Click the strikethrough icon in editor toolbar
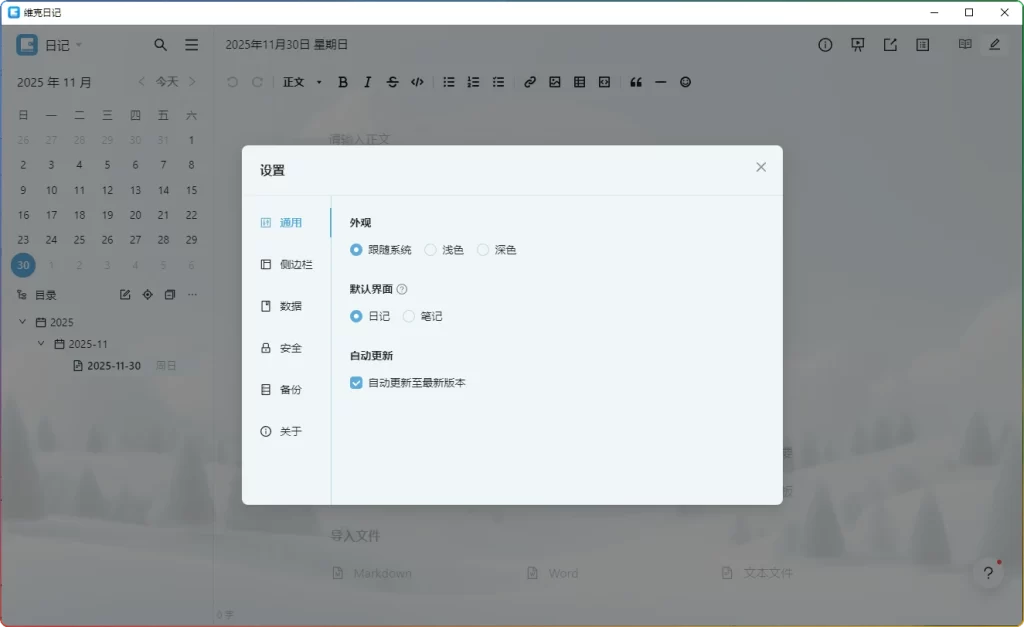Viewport: 1024px width, 627px height. click(x=392, y=82)
